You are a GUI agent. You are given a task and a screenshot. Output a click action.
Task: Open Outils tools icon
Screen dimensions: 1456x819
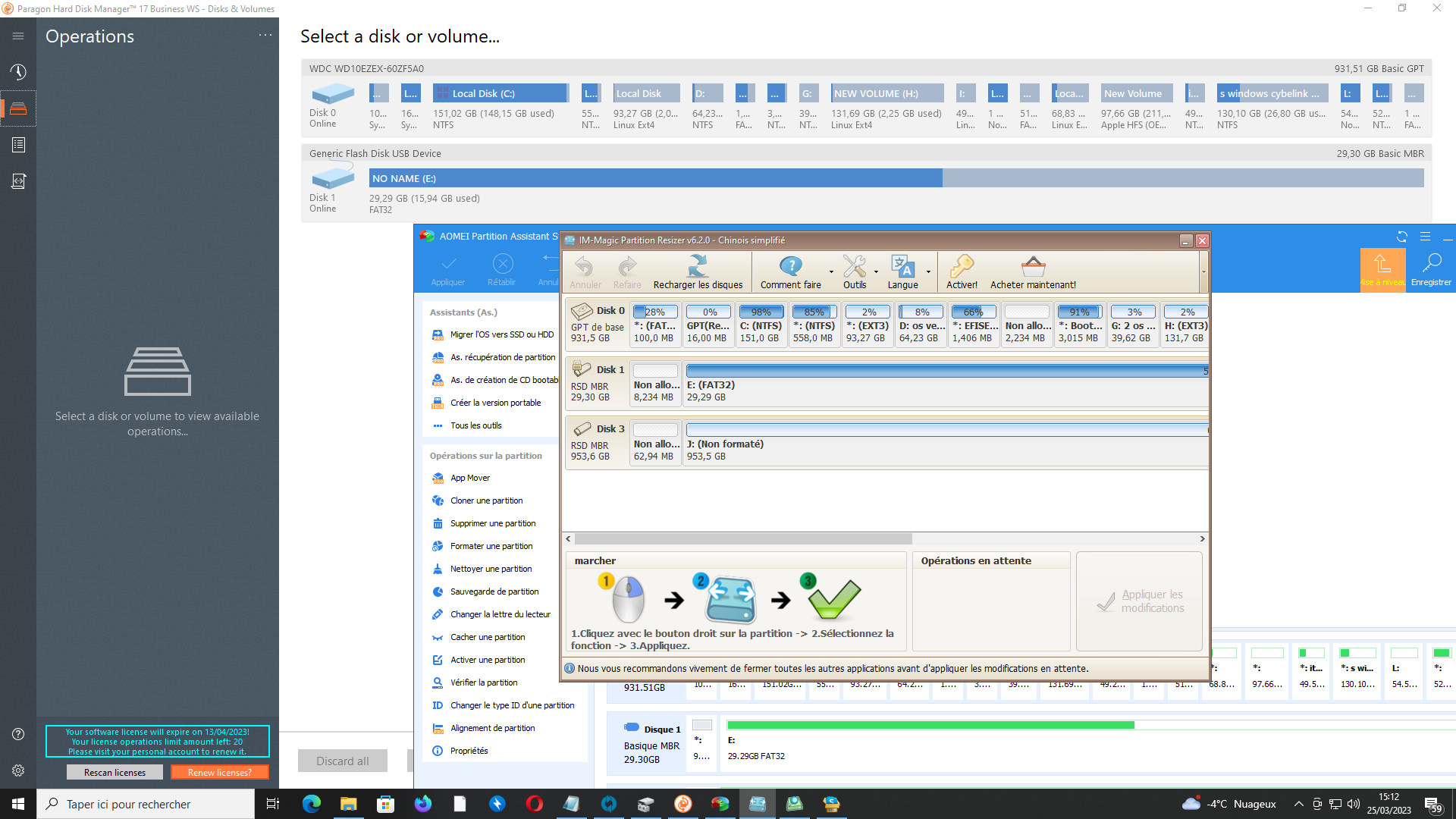pos(855,272)
